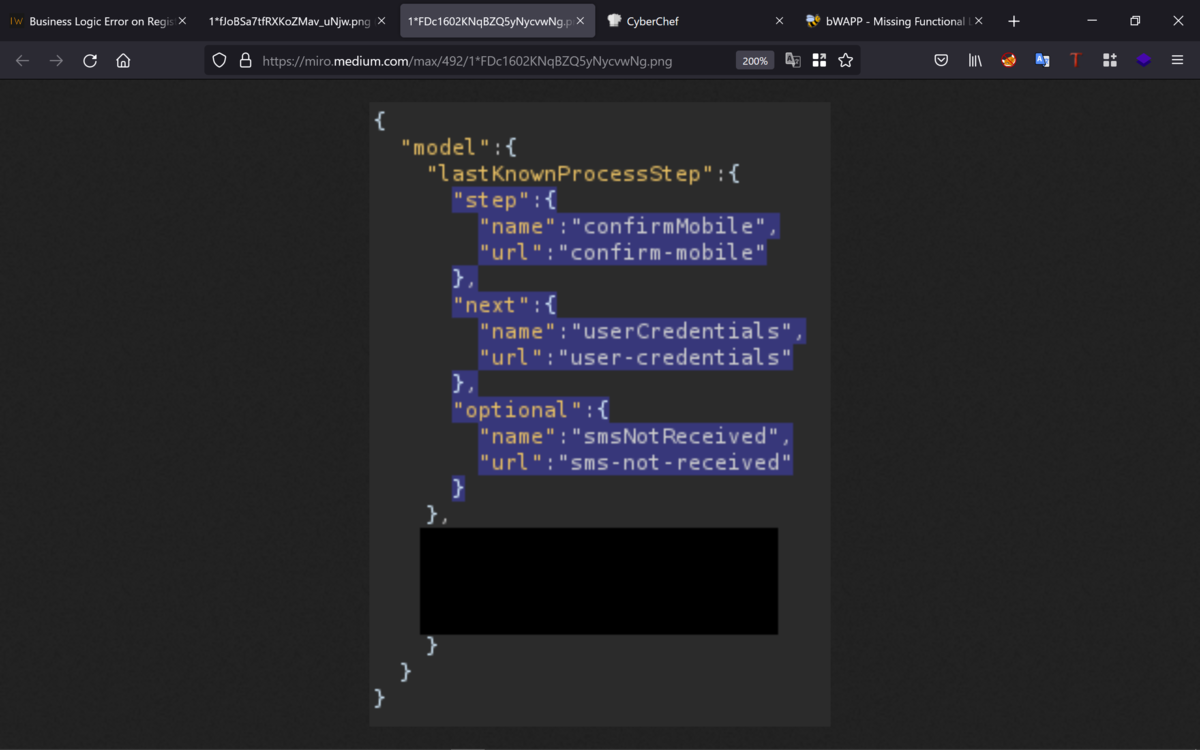Close the bWAPP tab
The width and height of the screenshot is (1200, 750).
[x=979, y=21]
